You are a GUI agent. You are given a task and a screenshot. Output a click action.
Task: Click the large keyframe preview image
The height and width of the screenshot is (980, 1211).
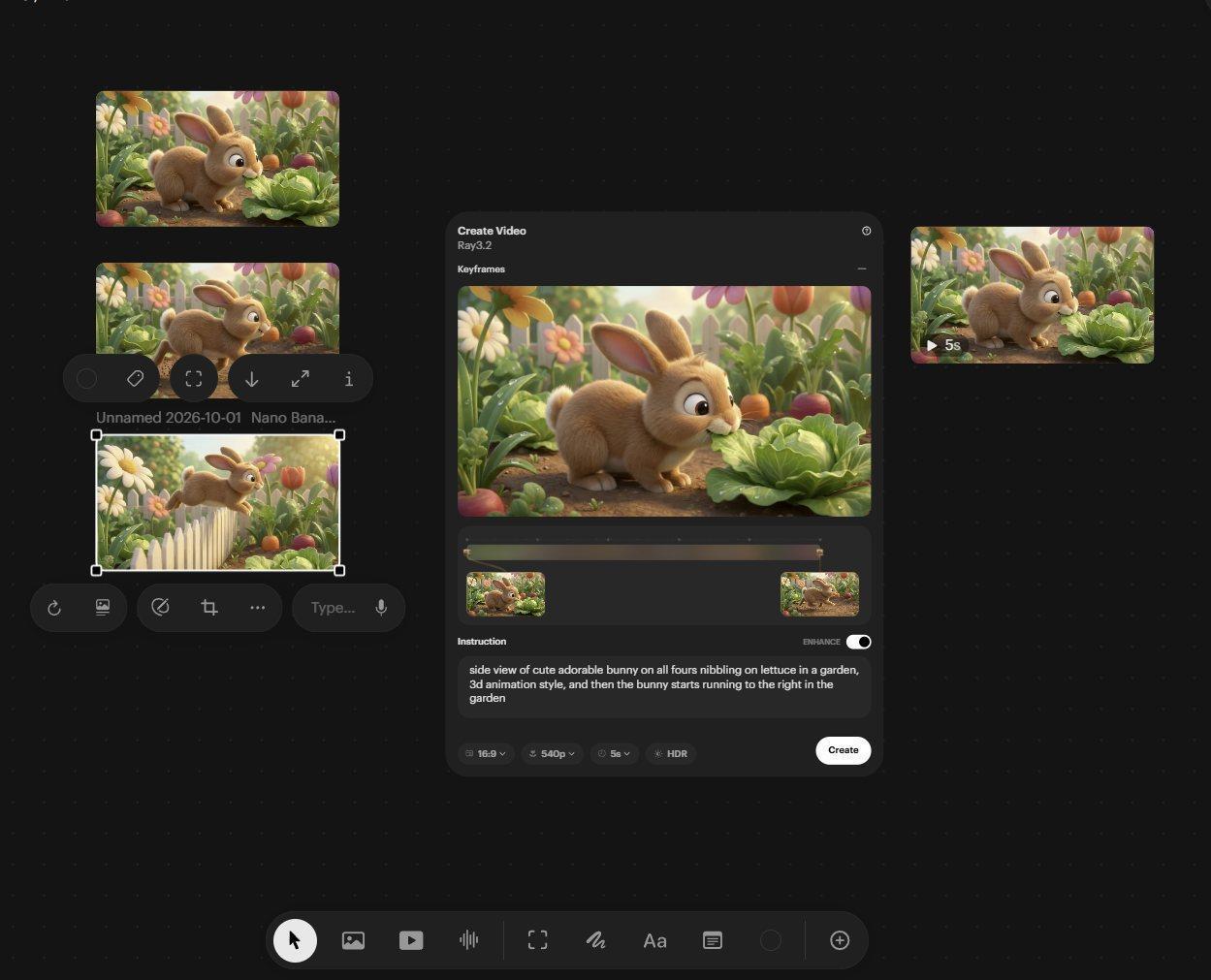[664, 401]
